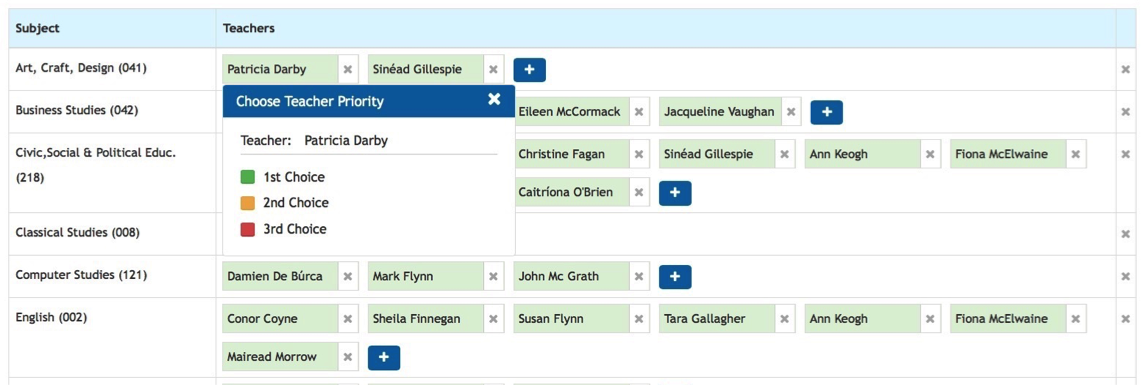Screen dimensions: 1148x385
Task: Remove Eileen McCormack from Business Studies
Action: tap(639, 112)
